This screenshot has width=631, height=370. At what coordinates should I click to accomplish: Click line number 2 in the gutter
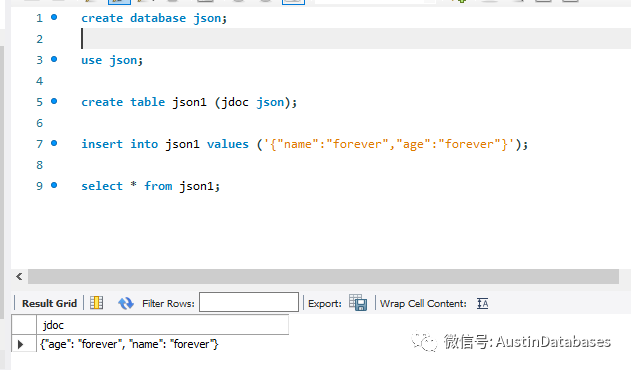pyautogui.click(x=39, y=39)
